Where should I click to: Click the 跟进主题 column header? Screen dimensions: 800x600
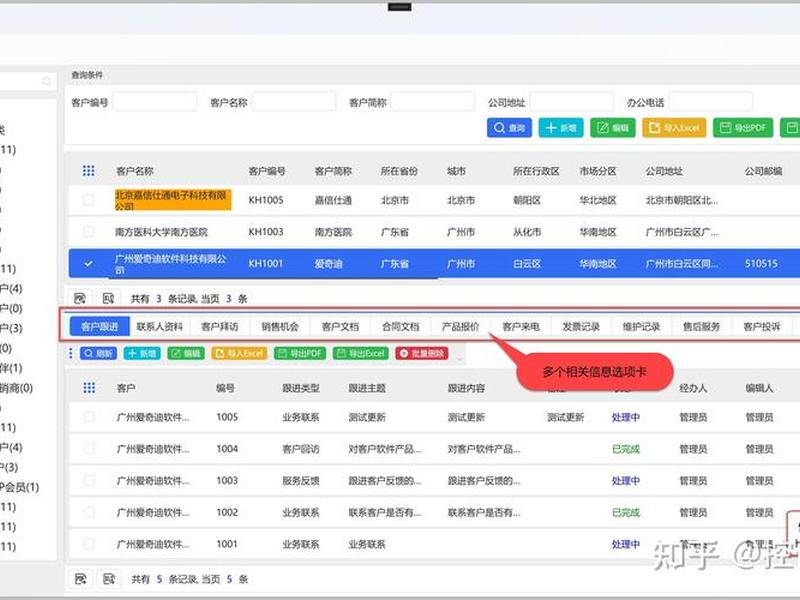(367, 388)
